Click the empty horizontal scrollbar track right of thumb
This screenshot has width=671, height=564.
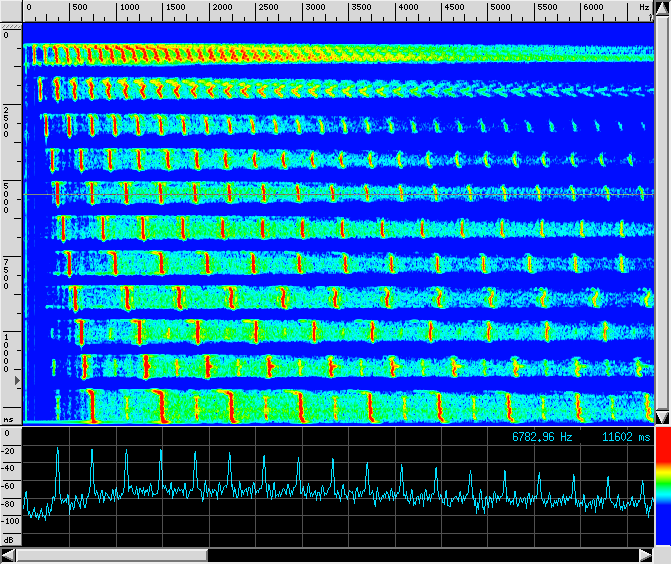(x=420, y=554)
